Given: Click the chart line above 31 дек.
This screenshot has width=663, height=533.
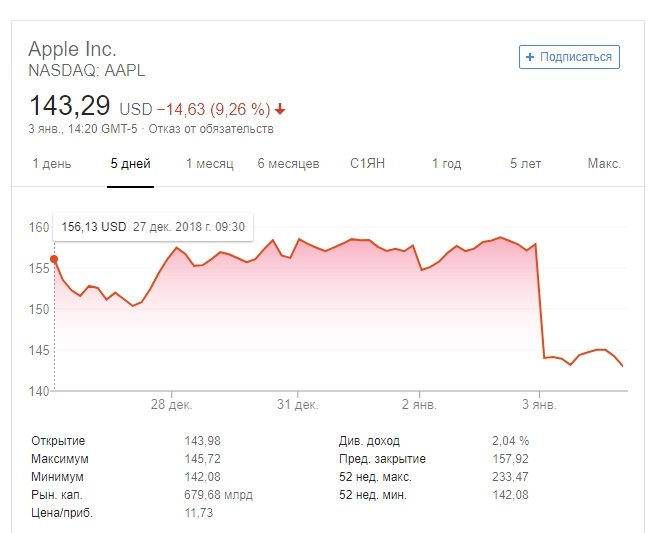Looking at the screenshot, I should click(x=299, y=240).
